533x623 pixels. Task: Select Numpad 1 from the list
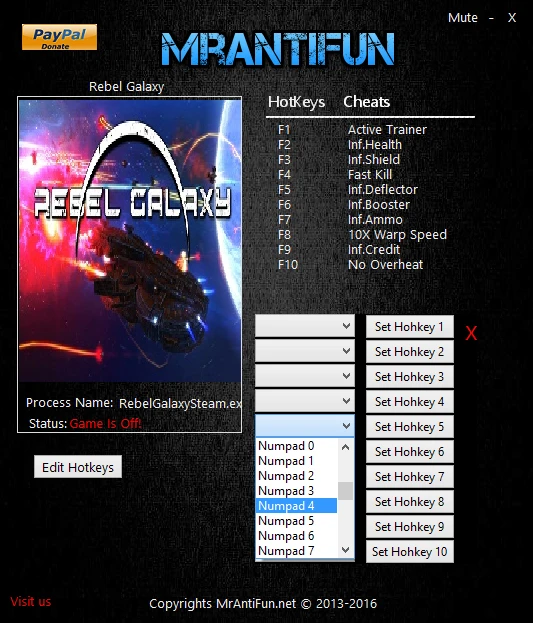pos(297,461)
